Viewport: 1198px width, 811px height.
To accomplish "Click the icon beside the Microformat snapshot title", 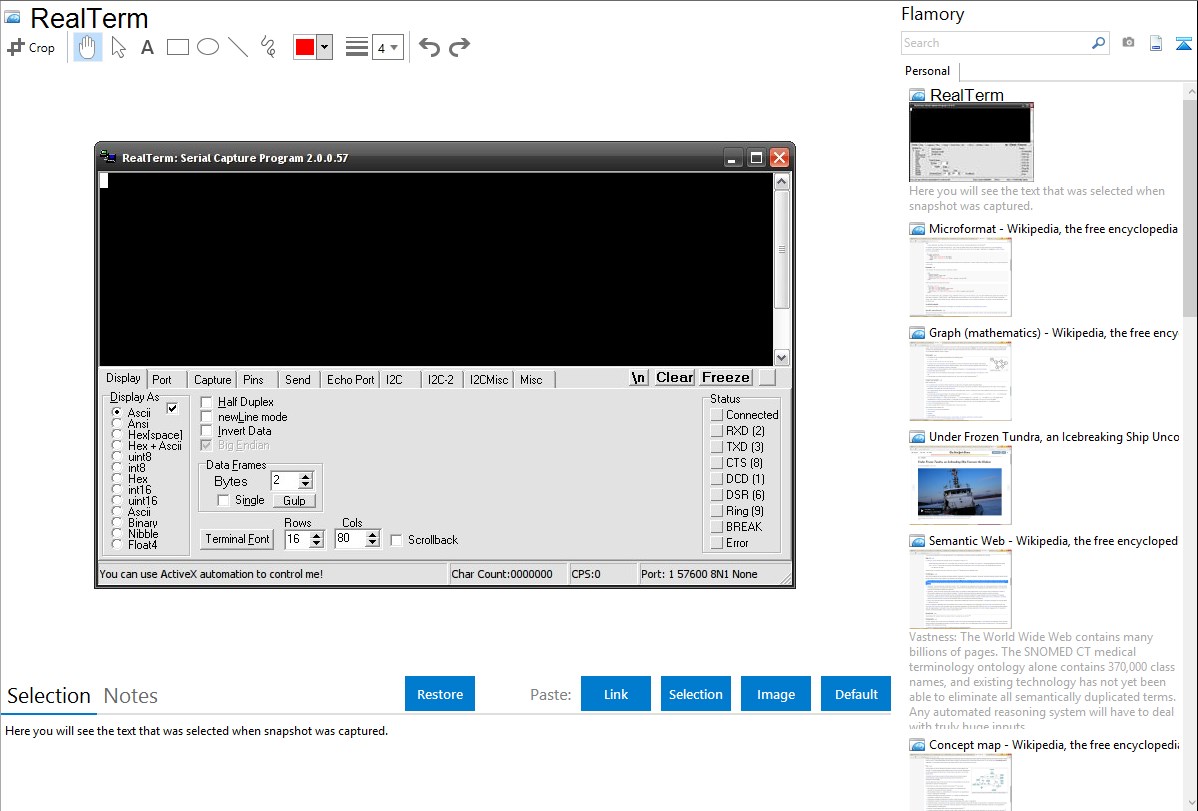I will (917, 229).
